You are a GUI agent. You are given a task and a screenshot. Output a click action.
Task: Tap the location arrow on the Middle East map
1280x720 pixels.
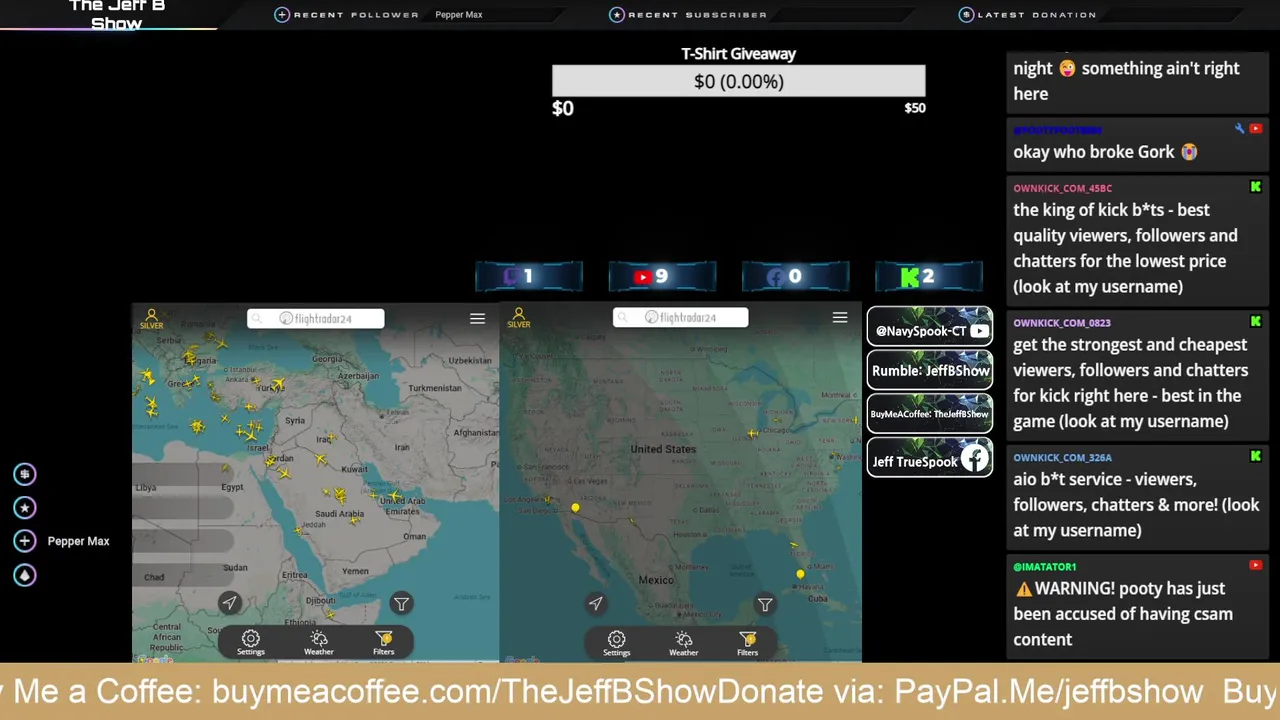pos(230,602)
